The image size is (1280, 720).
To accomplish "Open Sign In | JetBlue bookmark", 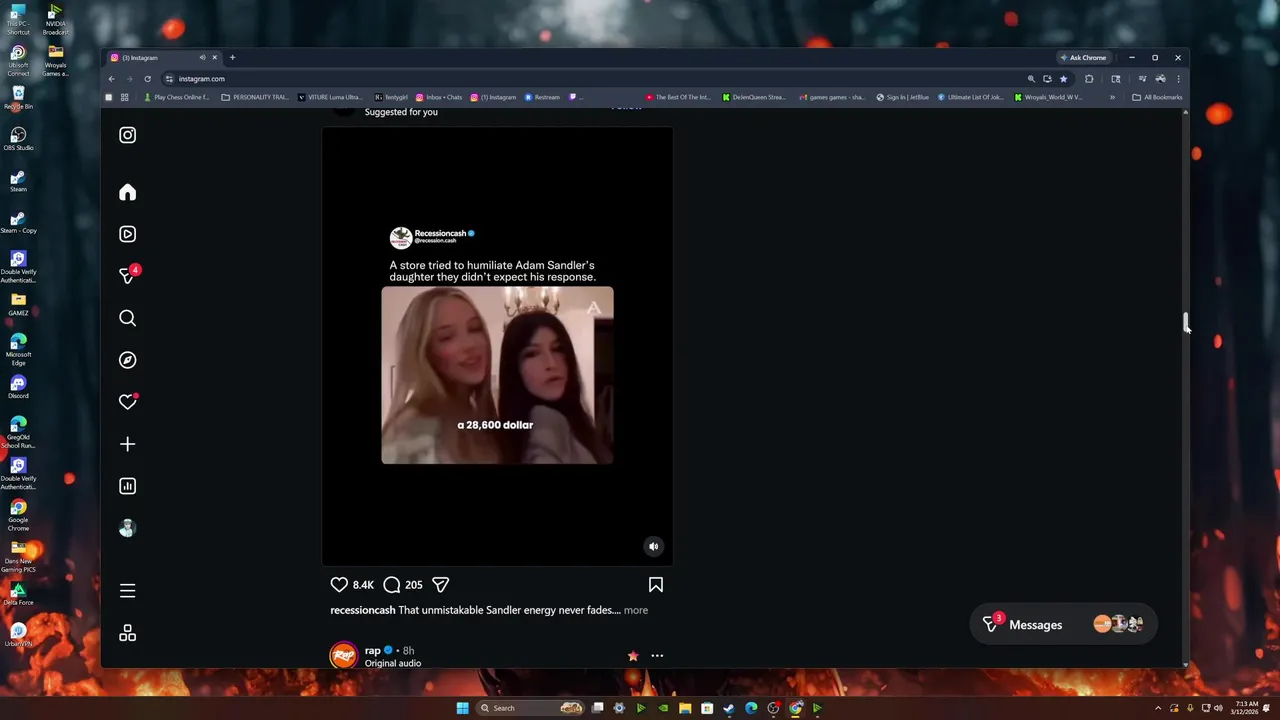I will (902, 97).
